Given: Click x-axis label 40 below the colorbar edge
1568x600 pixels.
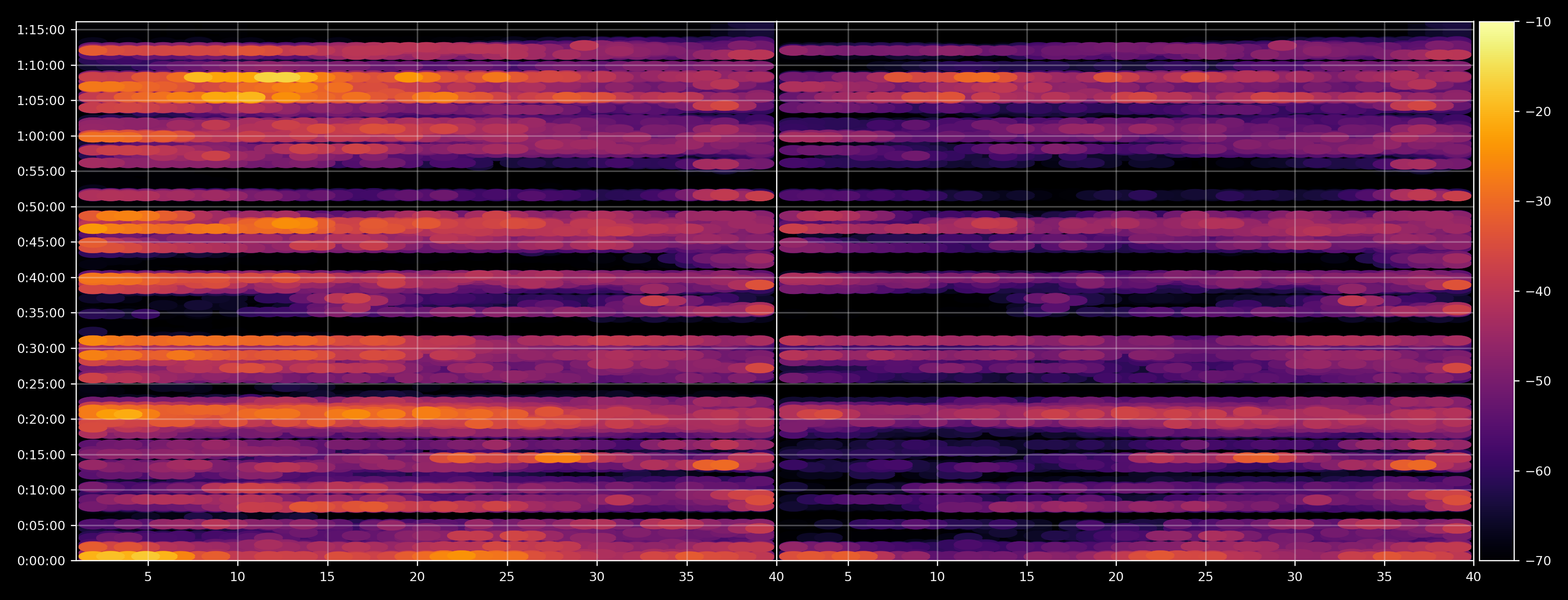Looking at the screenshot, I should tap(1474, 576).
